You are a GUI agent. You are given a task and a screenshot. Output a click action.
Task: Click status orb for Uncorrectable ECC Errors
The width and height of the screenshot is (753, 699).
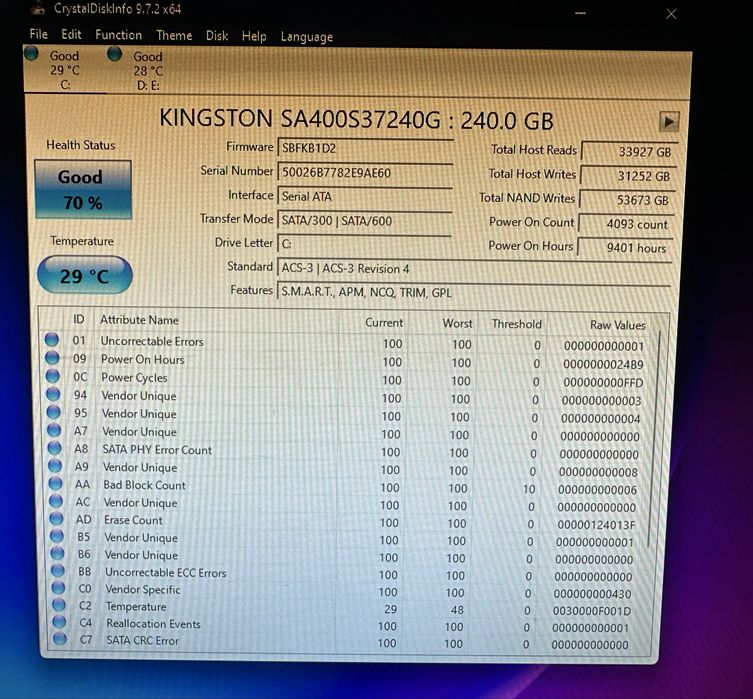(58, 570)
